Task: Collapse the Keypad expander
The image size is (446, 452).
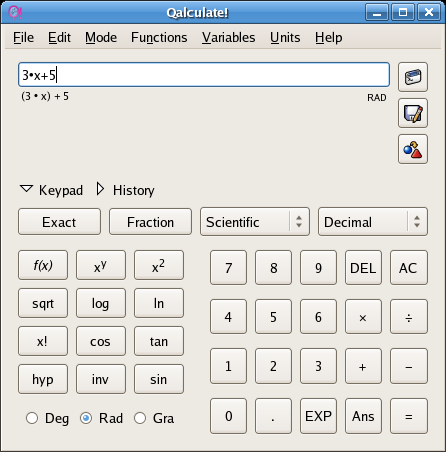Action: pyautogui.click(x=51, y=190)
